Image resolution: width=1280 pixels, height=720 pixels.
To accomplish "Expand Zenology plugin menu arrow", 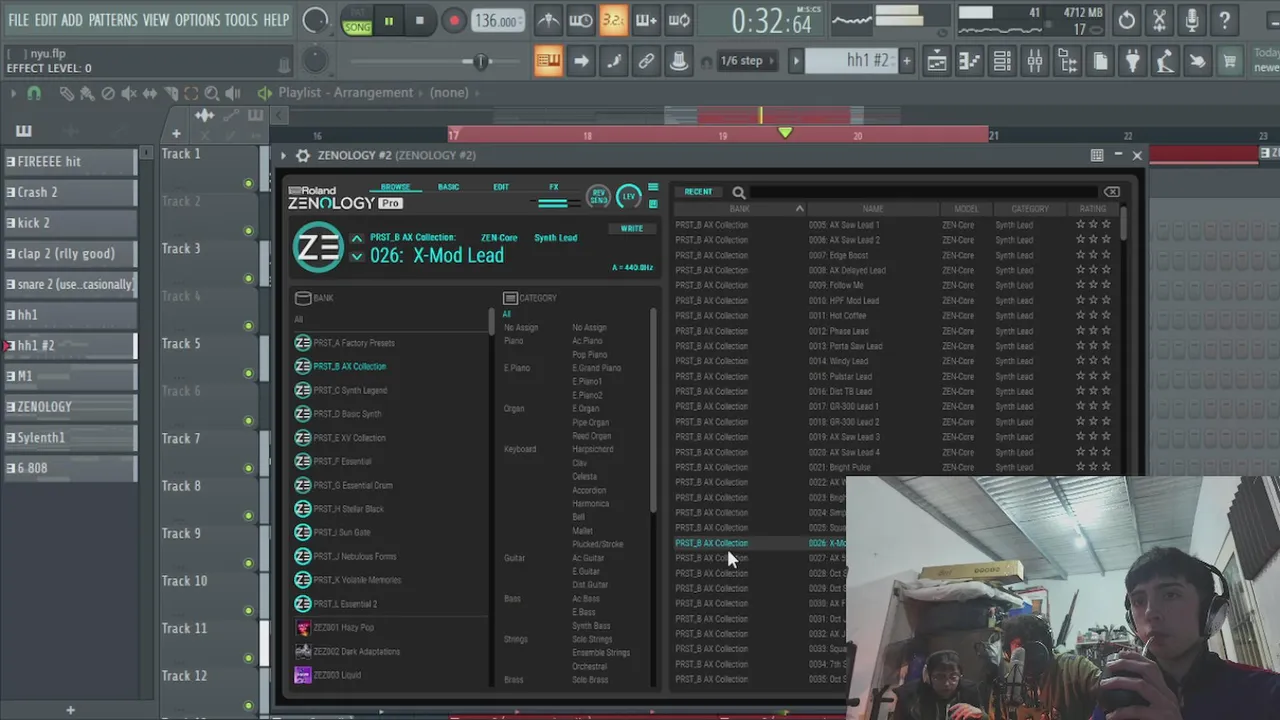I will 283,156.
